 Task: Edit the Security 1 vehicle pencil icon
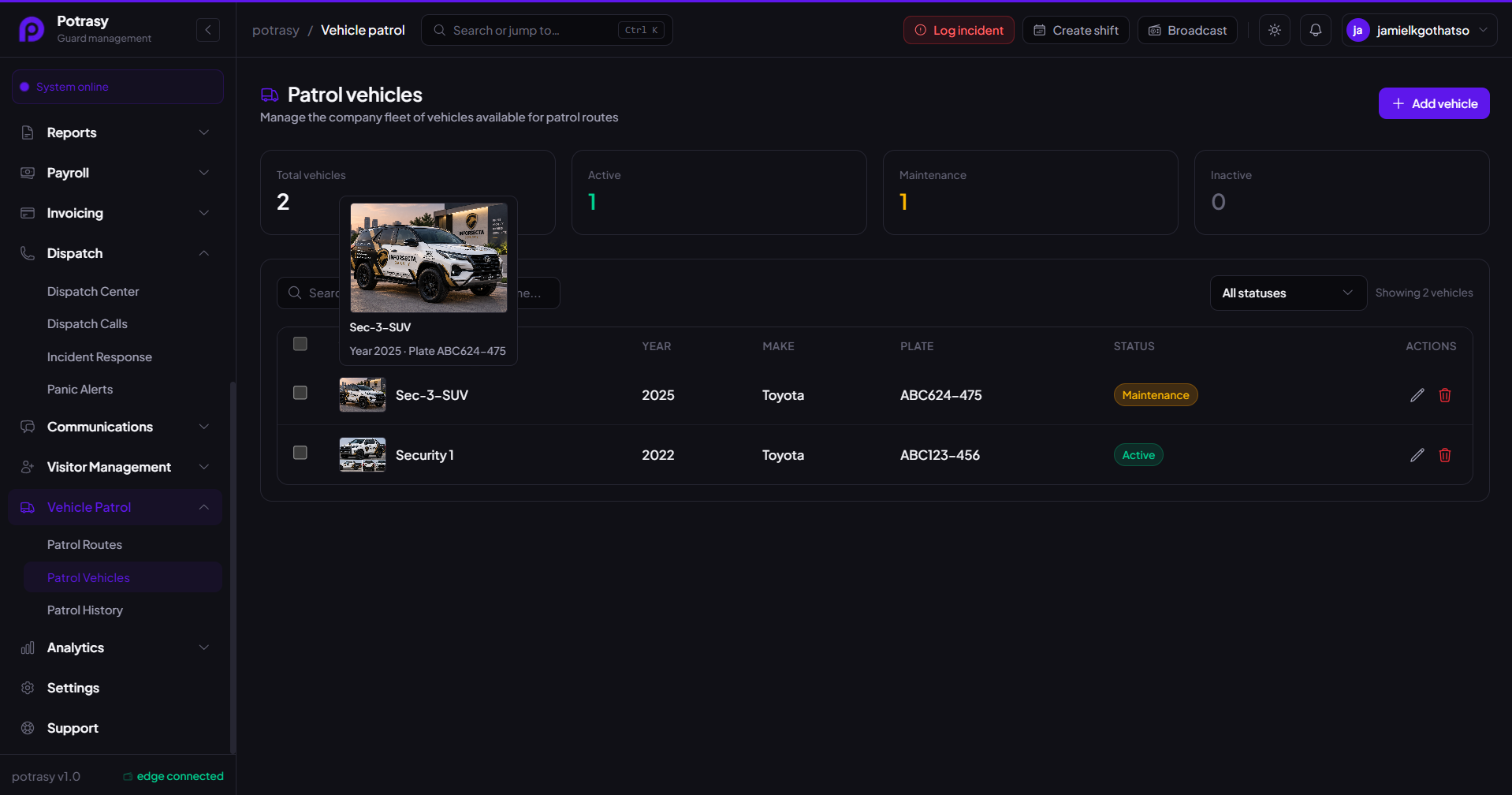click(x=1417, y=455)
